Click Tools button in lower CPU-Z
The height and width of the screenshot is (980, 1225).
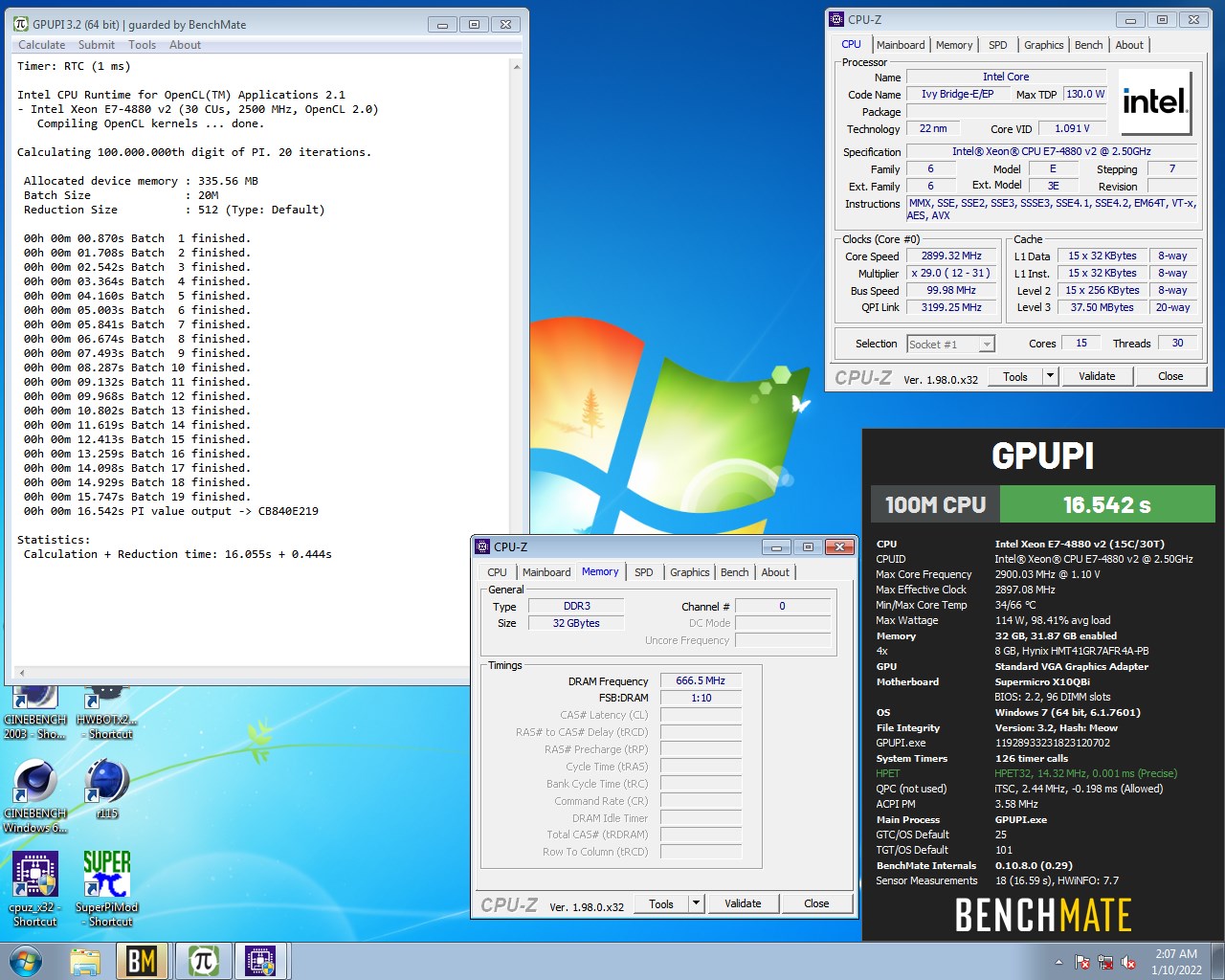pyautogui.click(x=661, y=904)
